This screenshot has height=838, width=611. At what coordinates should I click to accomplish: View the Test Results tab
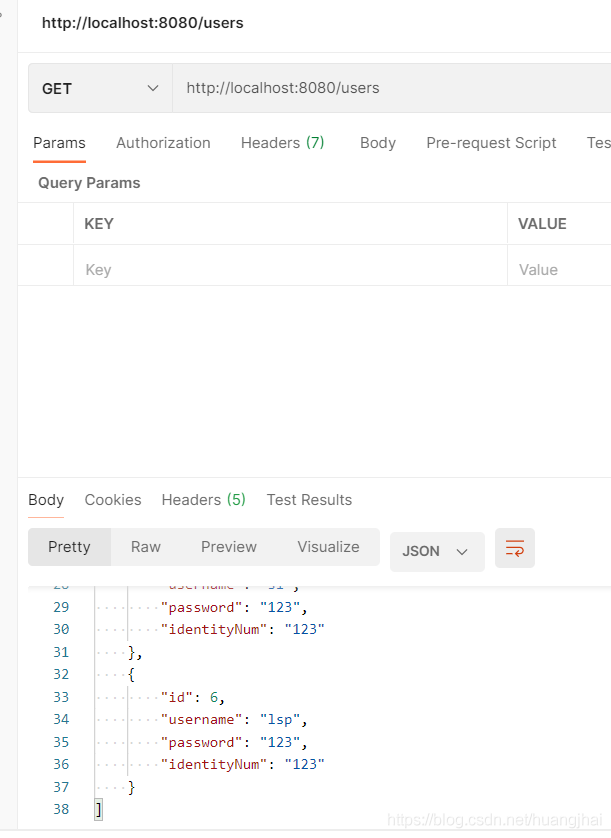[309, 500]
